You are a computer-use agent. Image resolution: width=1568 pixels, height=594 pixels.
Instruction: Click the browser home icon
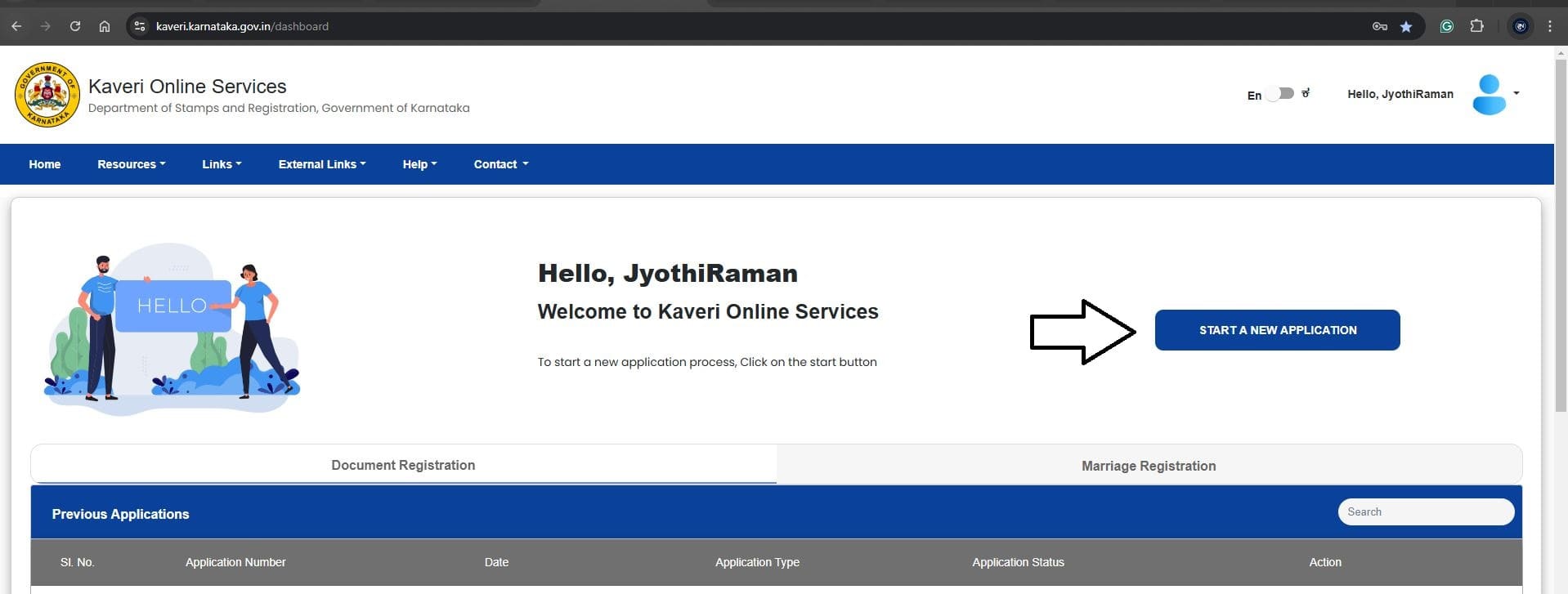click(105, 26)
